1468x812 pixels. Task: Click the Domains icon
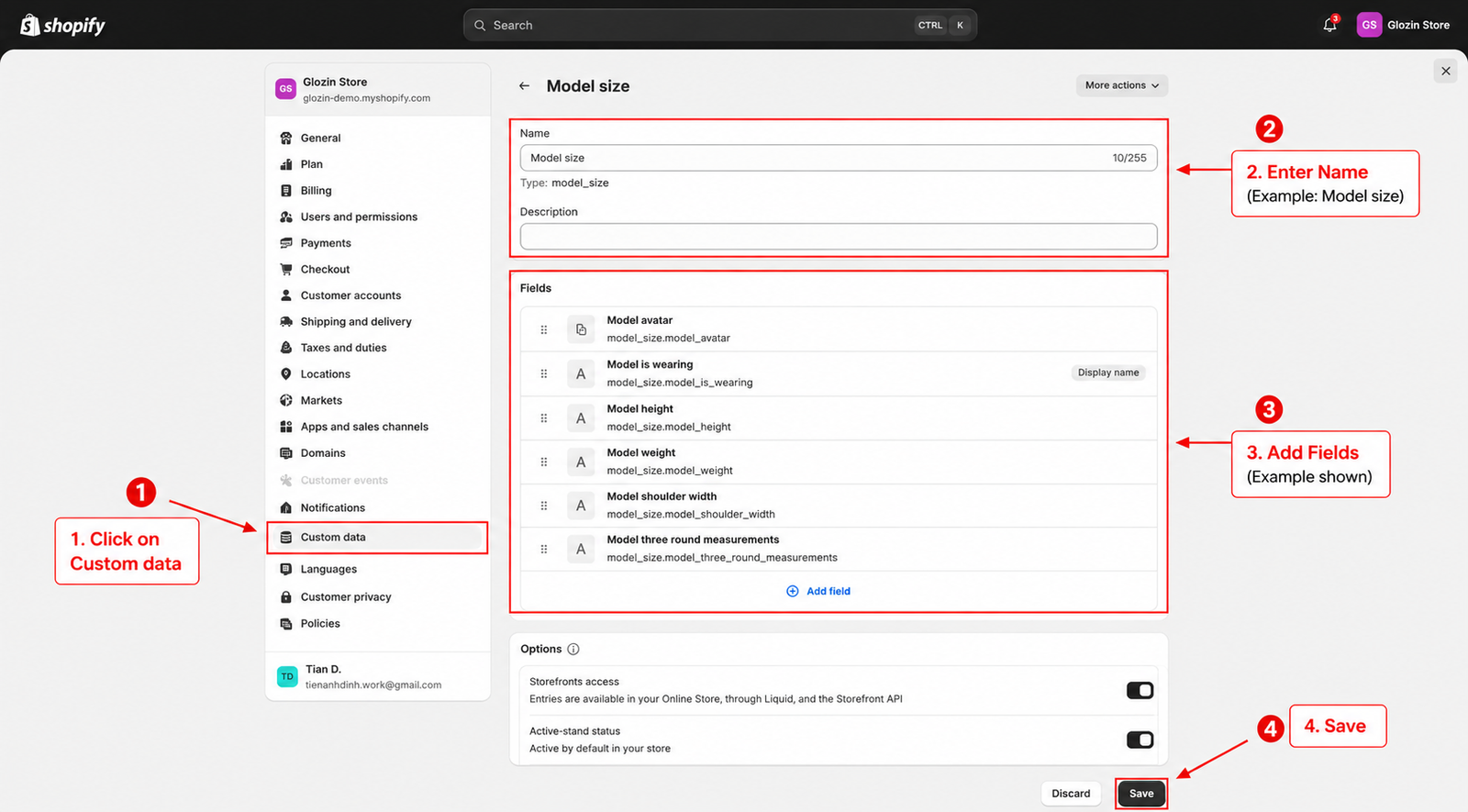(x=286, y=453)
